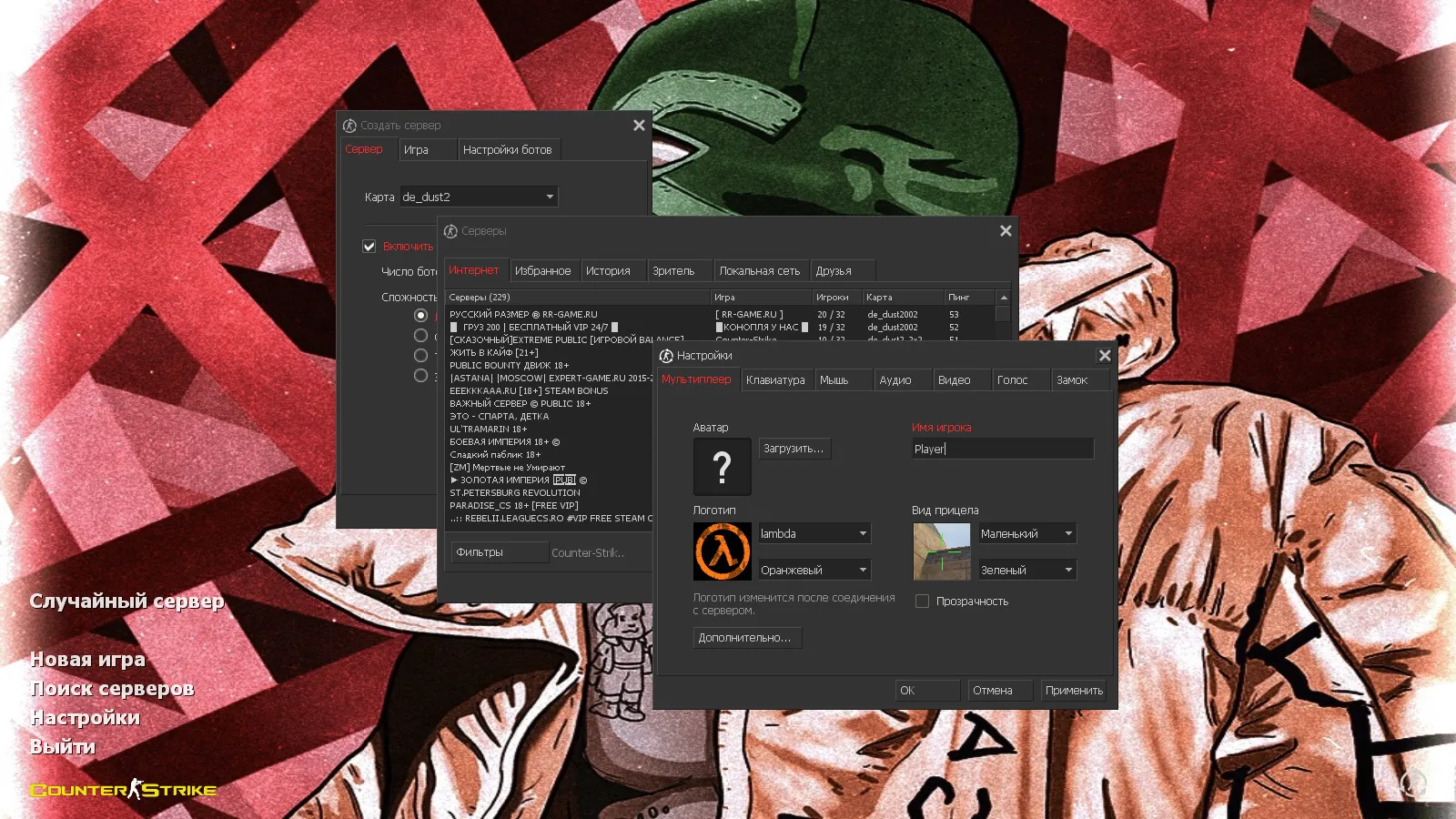This screenshot has width=1456, height=819.
Task: Click the Counter-Strike icon on Создать сервер titlebar
Action: (x=351, y=125)
